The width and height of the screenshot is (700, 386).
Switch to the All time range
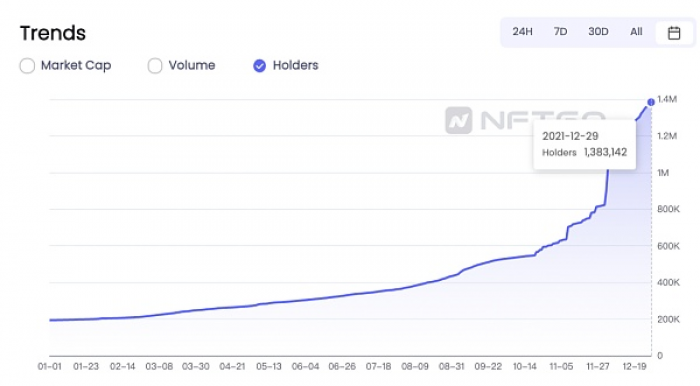(x=636, y=32)
